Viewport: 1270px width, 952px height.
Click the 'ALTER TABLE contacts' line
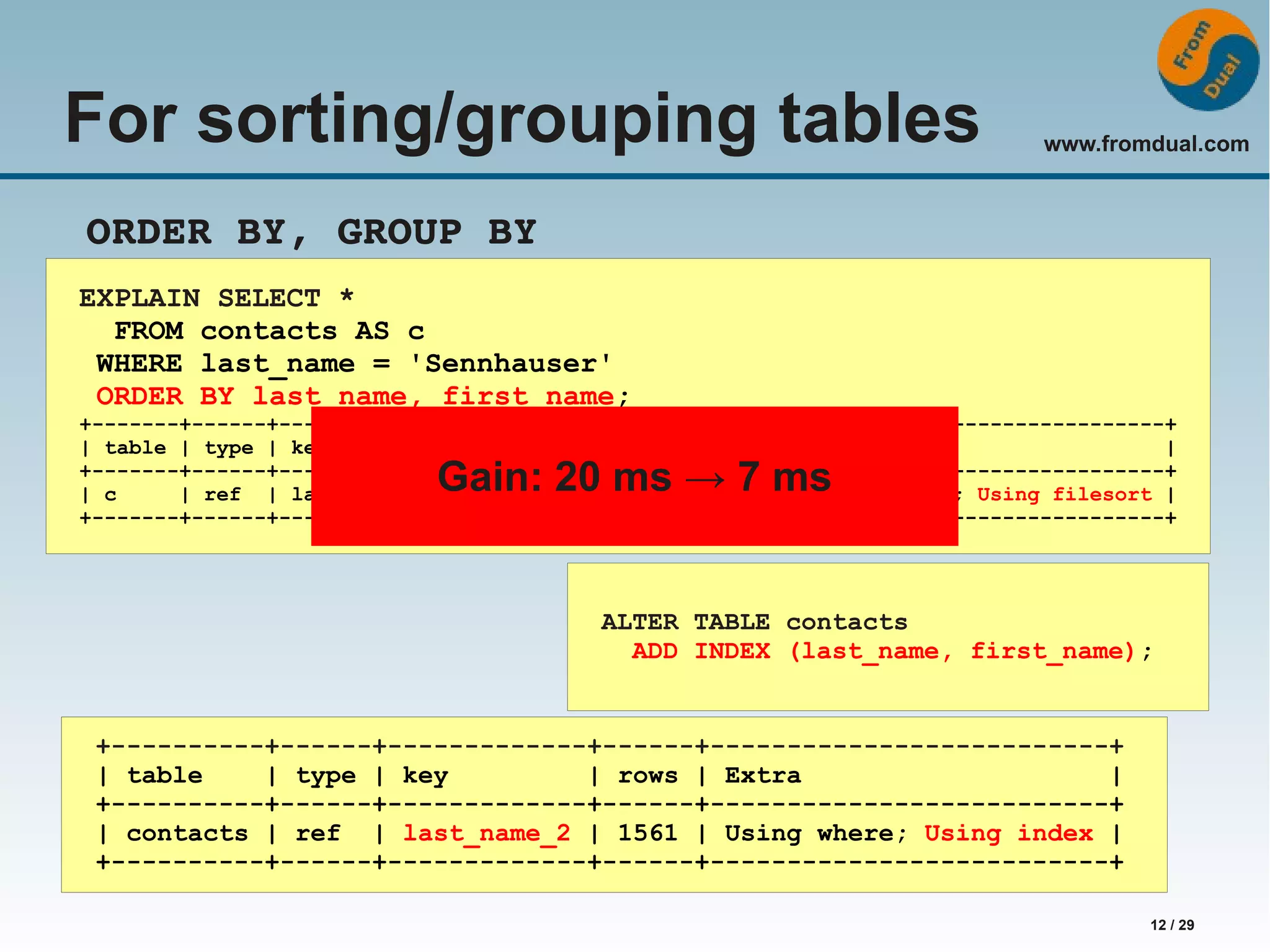click(754, 622)
